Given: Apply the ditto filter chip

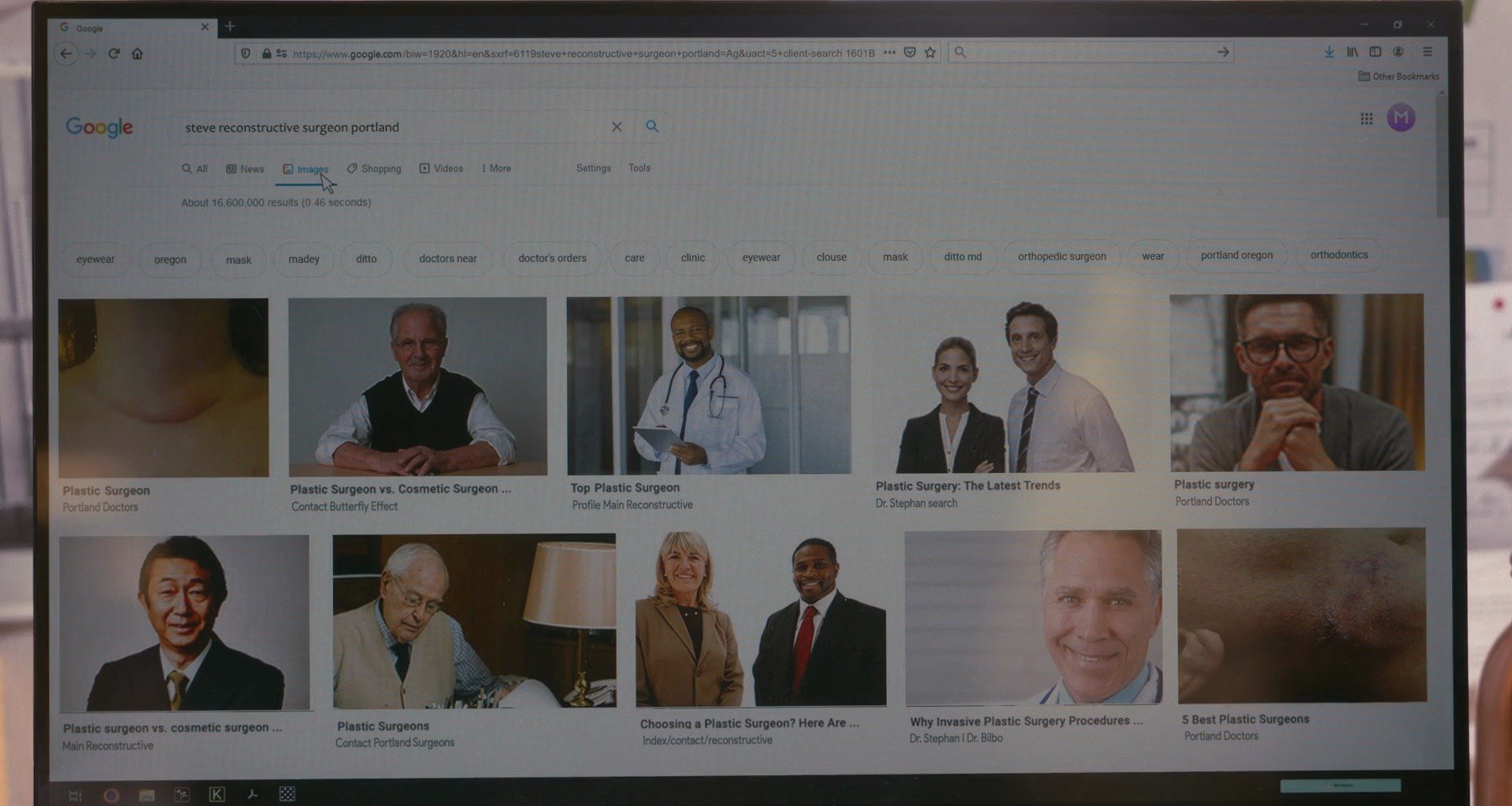Looking at the screenshot, I should 366,258.
